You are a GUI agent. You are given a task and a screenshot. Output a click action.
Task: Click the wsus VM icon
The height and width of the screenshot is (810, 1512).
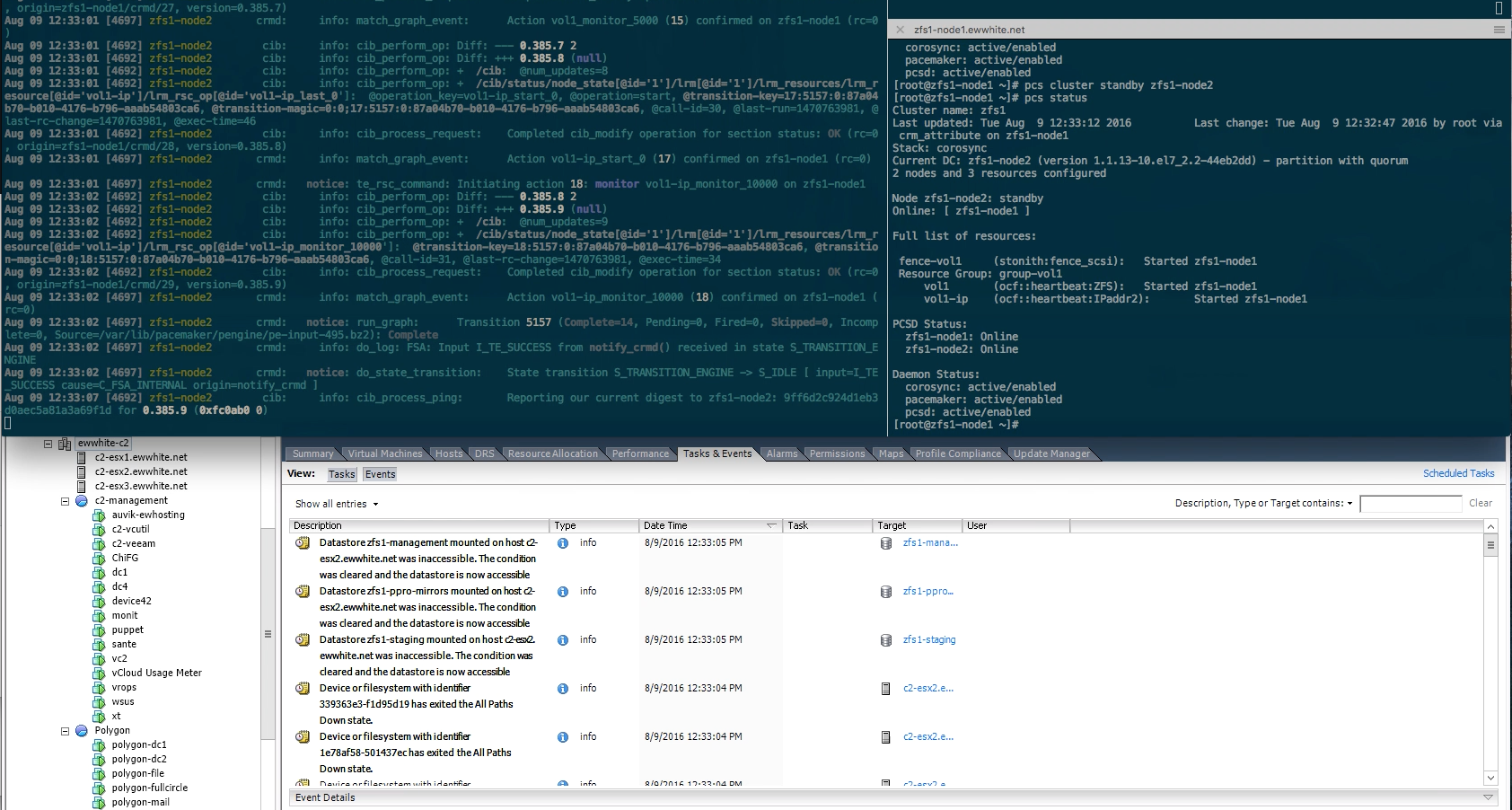click(99, 701)
